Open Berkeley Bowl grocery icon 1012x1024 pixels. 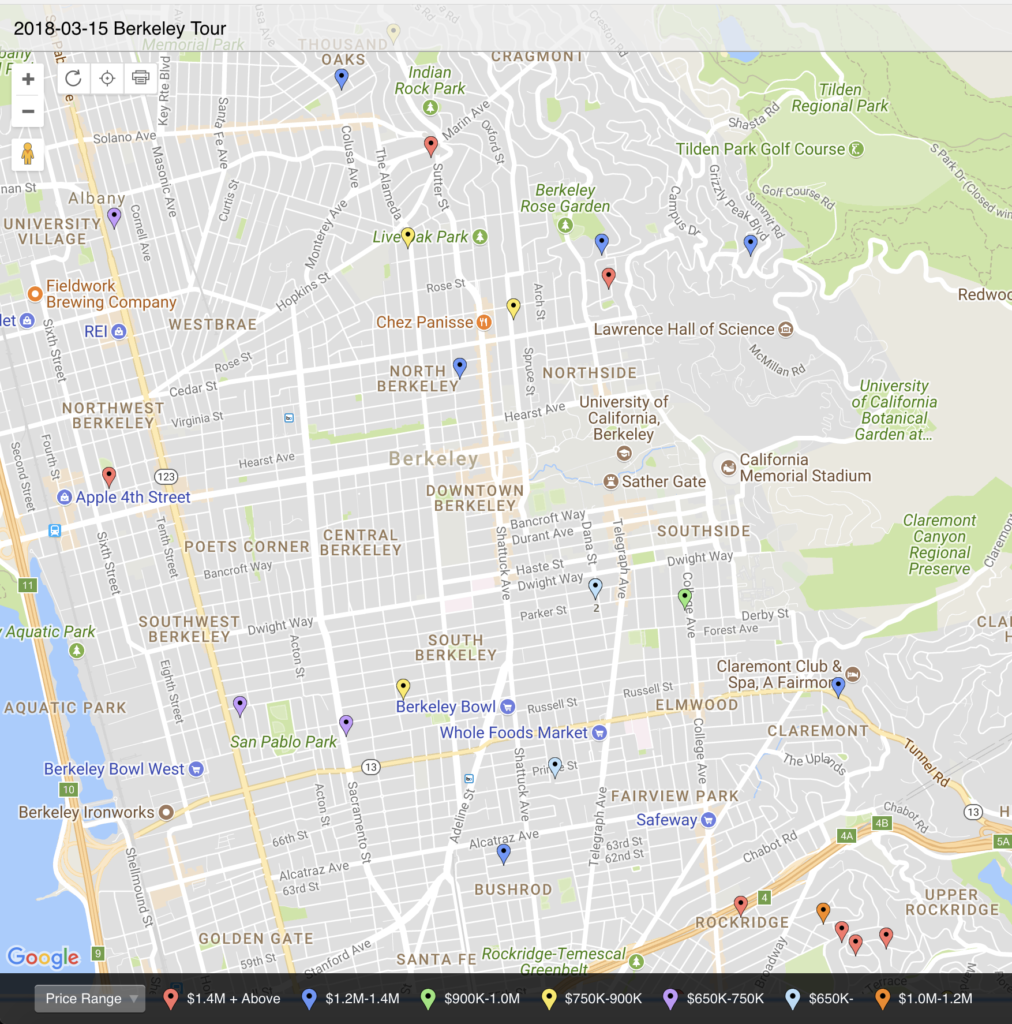pos(507,707)
